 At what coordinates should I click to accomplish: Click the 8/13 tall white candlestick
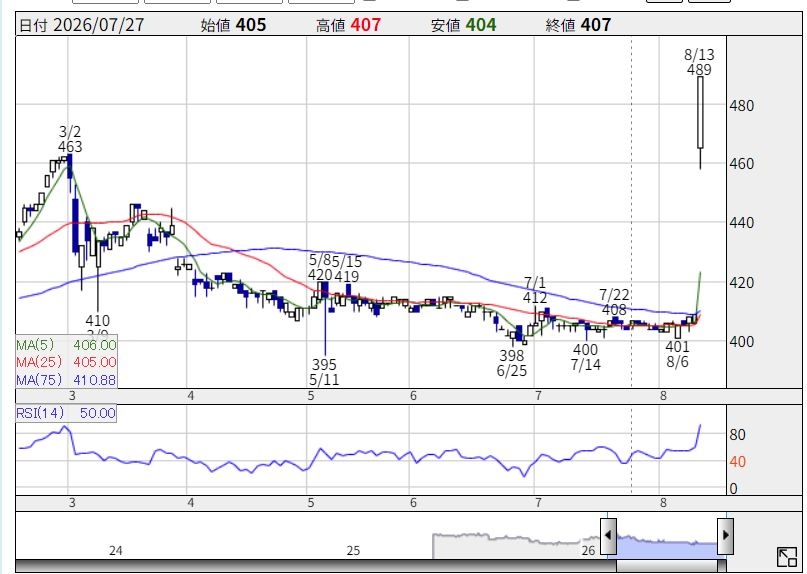click(700, 112)
